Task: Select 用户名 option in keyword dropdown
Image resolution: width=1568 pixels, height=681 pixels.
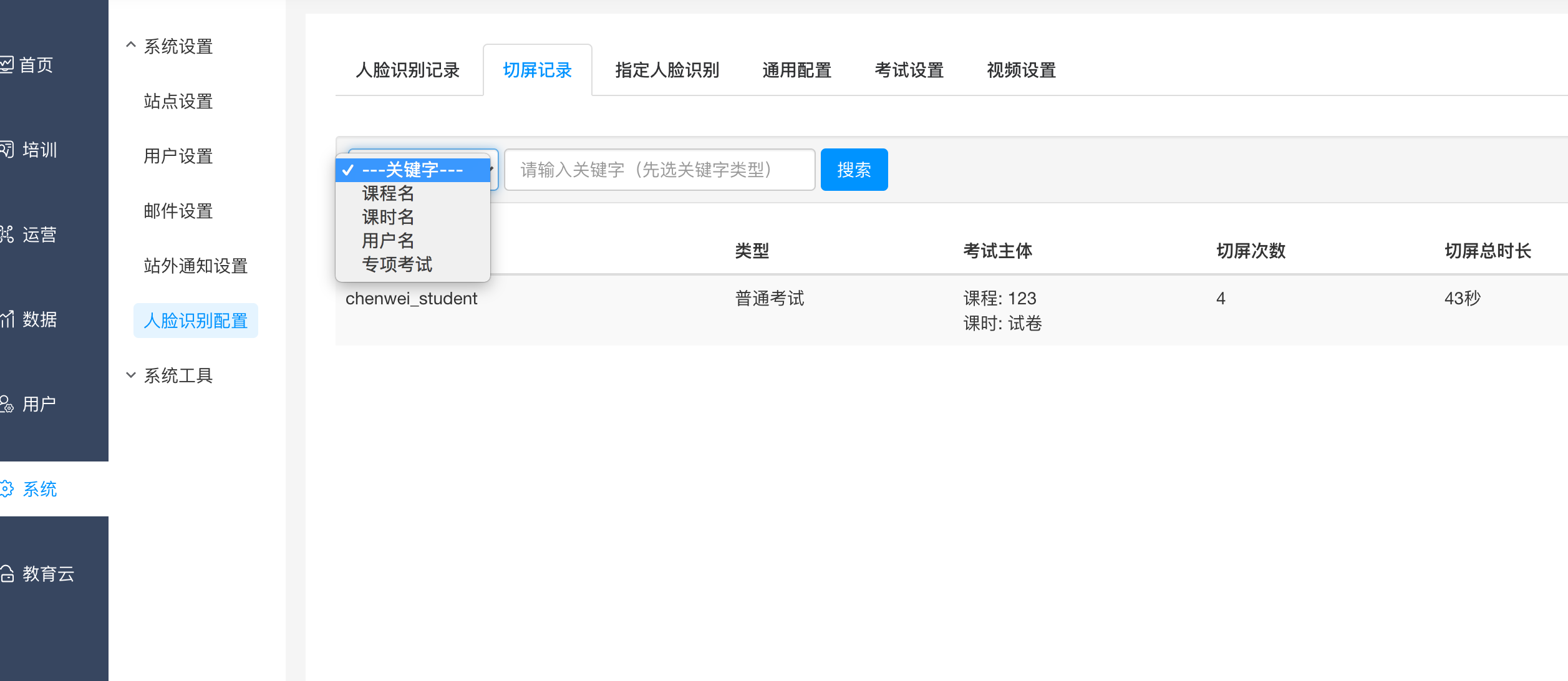Action: pos(388,241)
